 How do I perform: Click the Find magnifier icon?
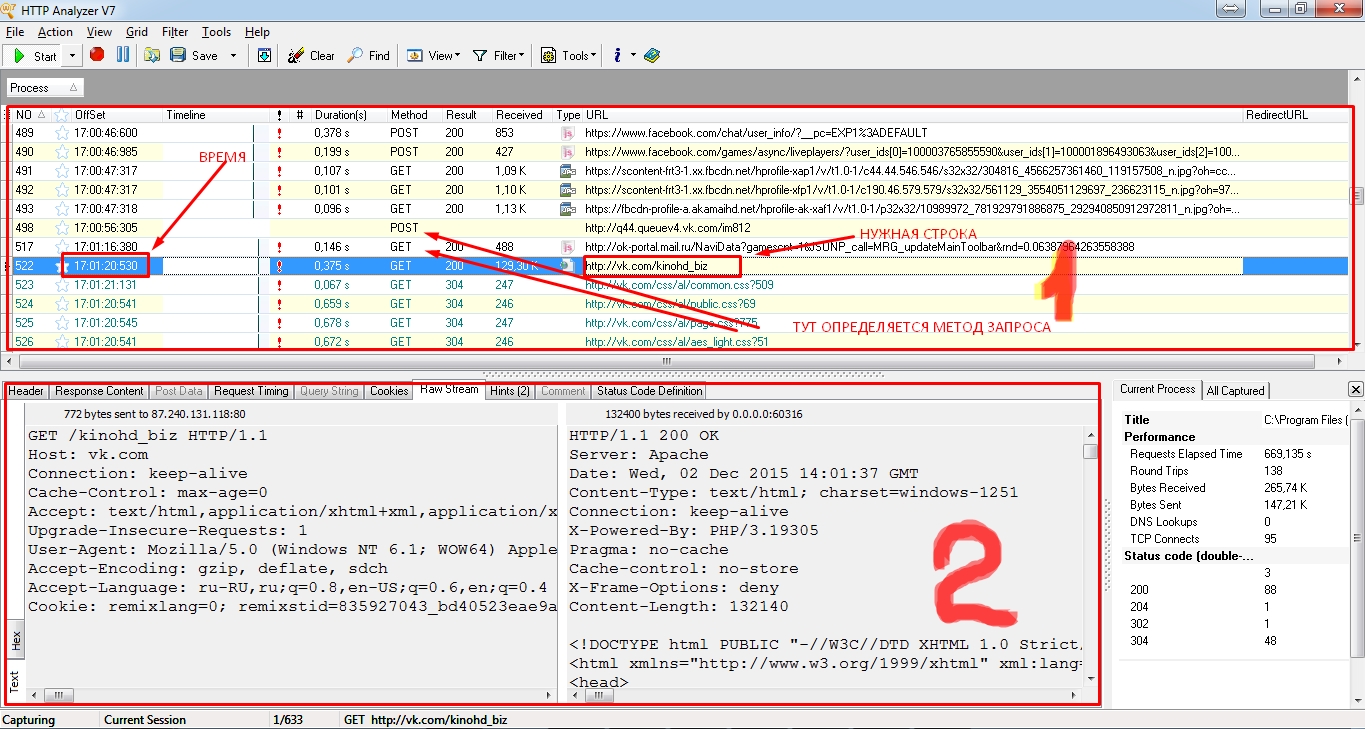(x=356, y=55)
